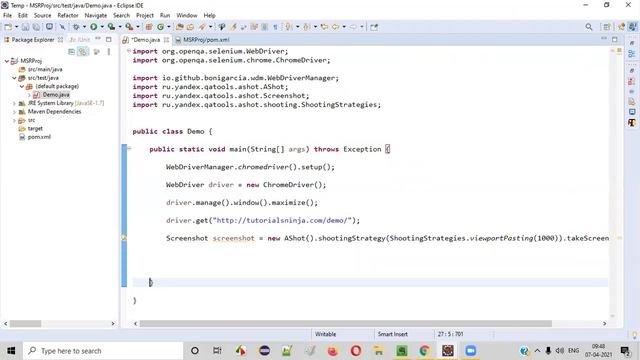Open Zoom from the taskbar
This screenshot has height=360, width=640.
coord(471,351)
